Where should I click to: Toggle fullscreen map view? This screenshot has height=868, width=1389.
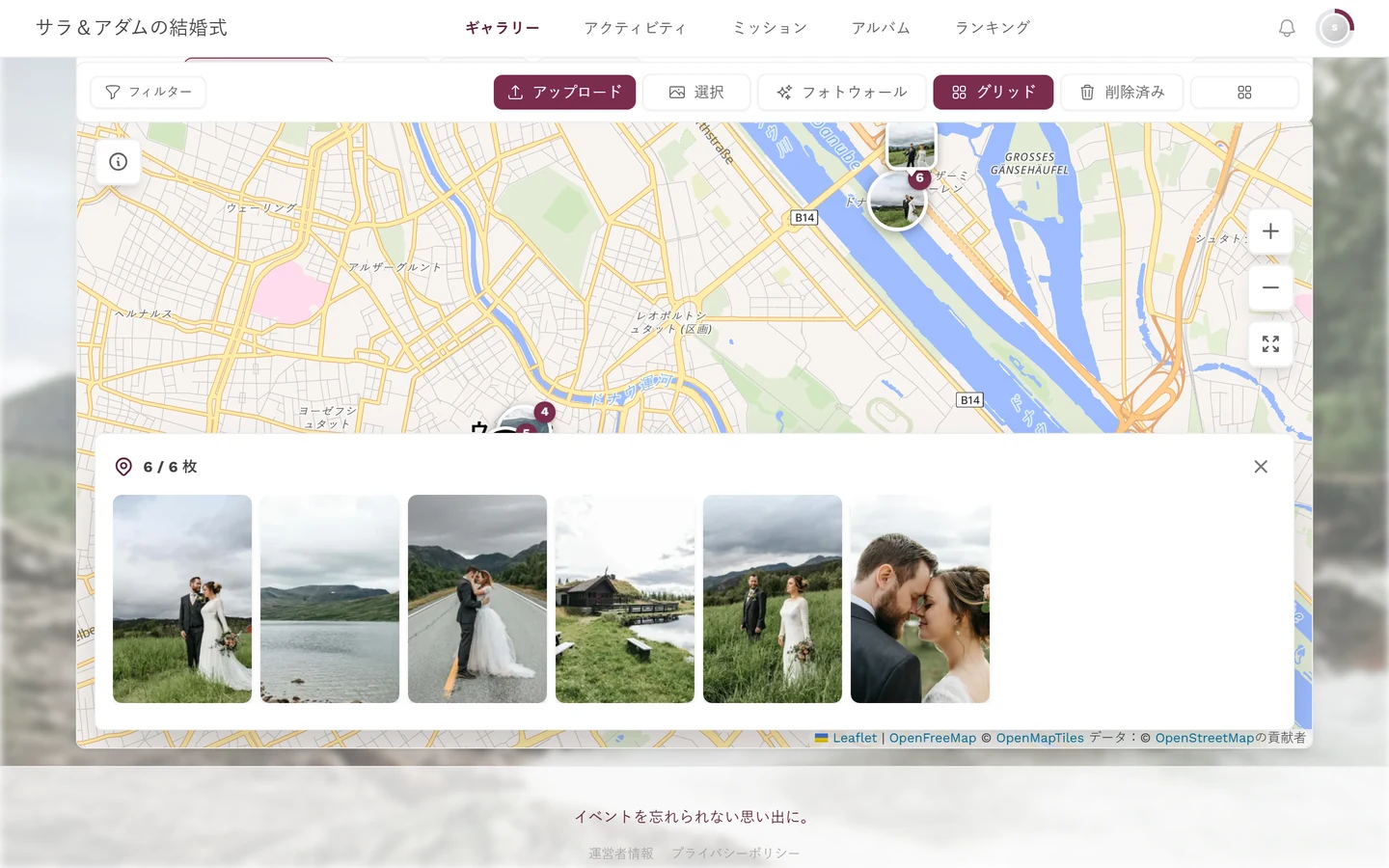point(1270,344)
